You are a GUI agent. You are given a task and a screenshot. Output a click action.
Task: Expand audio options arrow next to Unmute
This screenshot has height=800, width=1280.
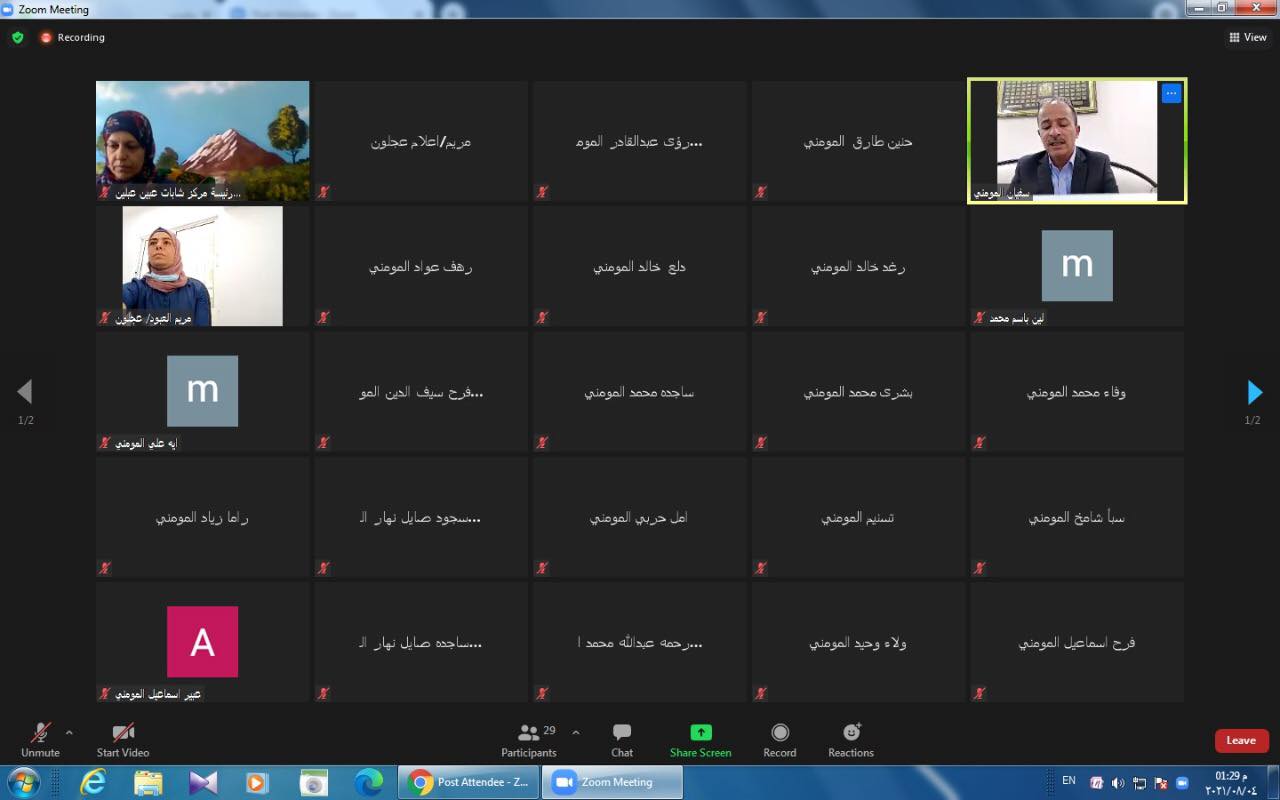coord(69,732)
